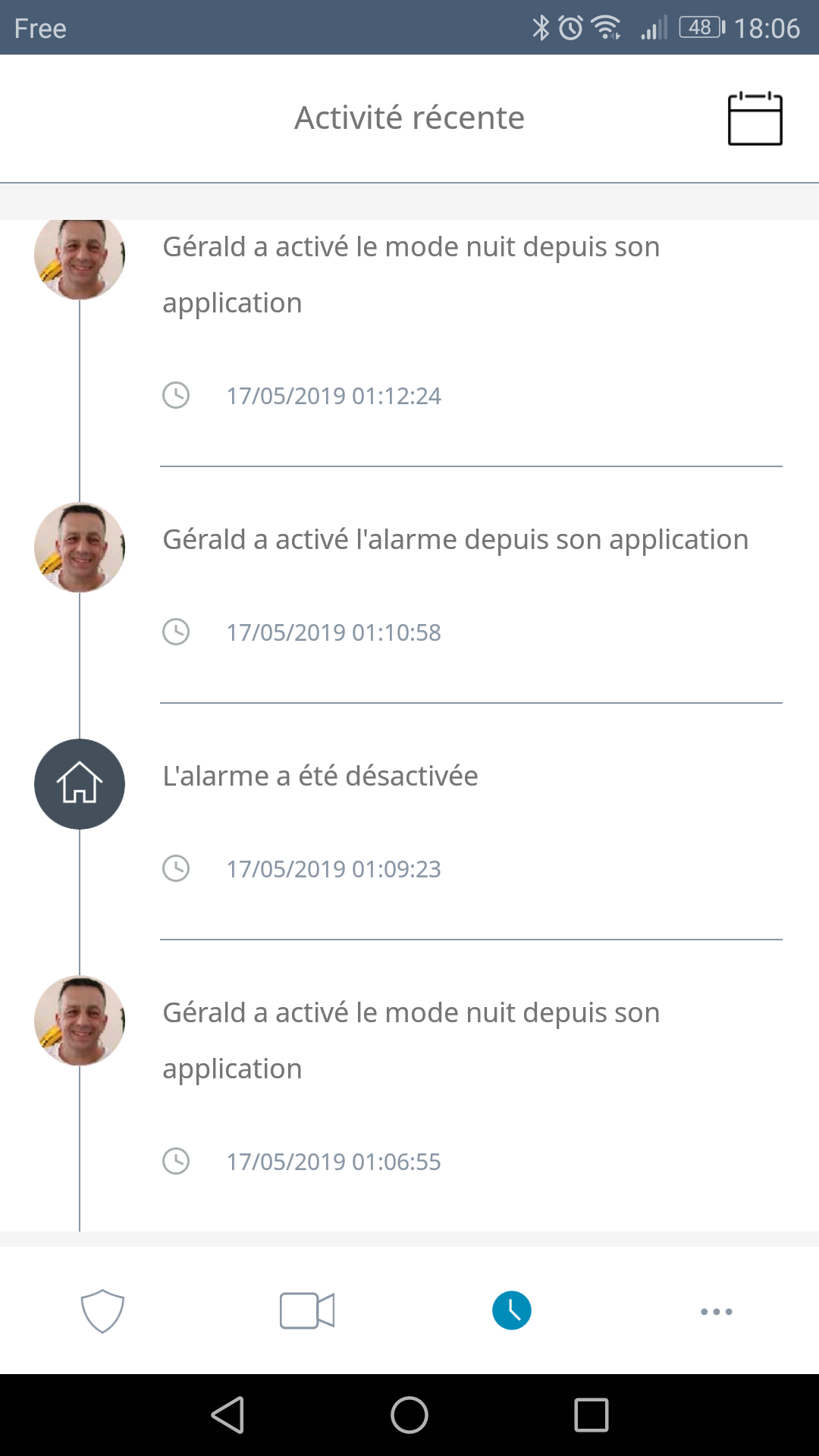Tap clock icon next to 01:06:55
The width and height of the screenshot is (819, 1456).
(x=176, y=1161)
